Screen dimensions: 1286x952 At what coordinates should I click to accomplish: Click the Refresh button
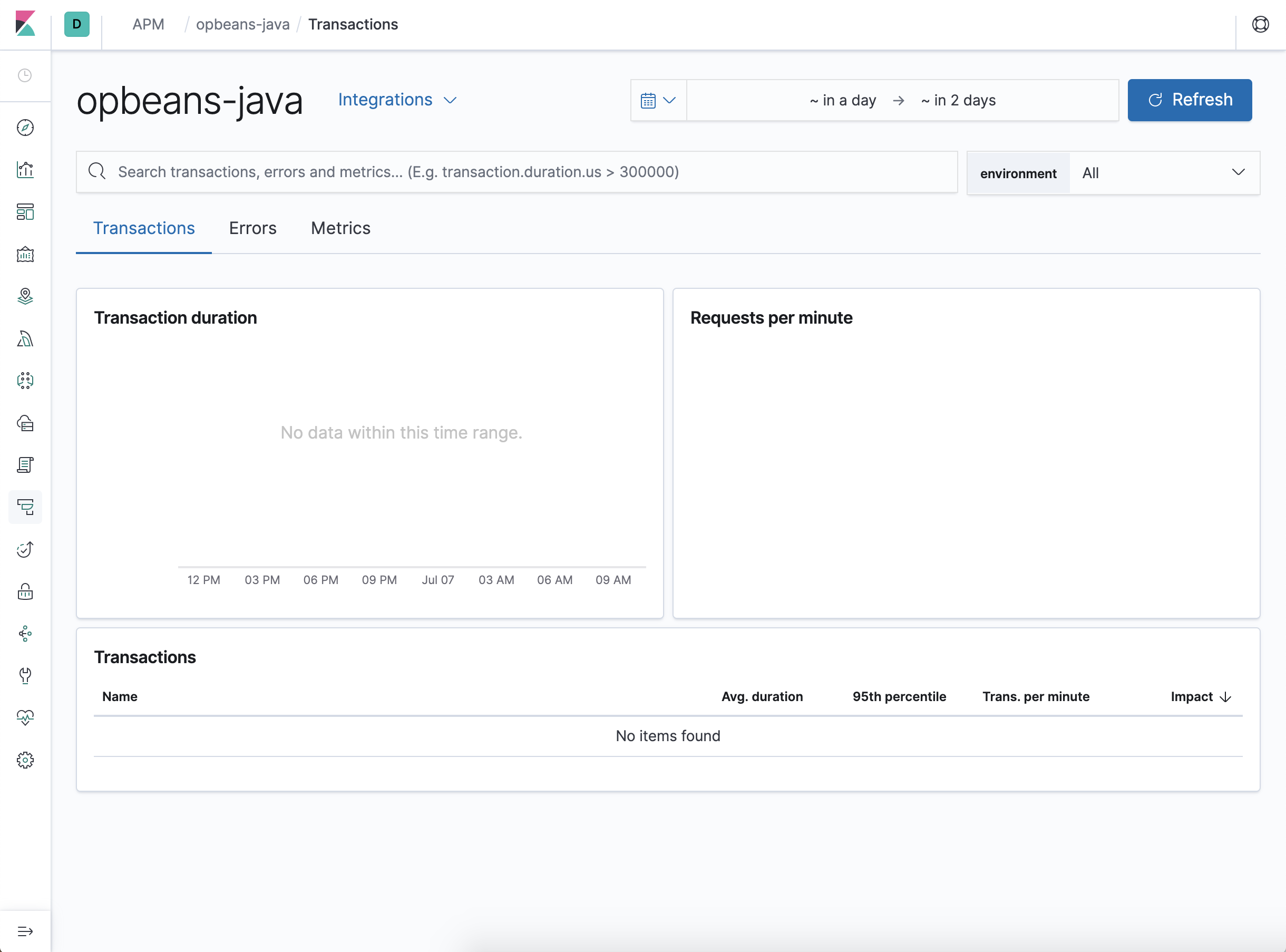click(1190, 100)
